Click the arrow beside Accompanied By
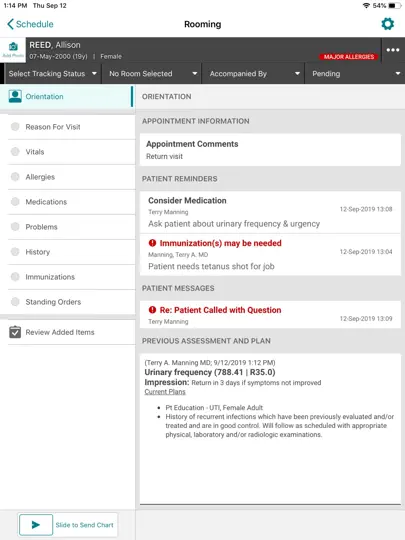The image size is (405, 540). 297,73
